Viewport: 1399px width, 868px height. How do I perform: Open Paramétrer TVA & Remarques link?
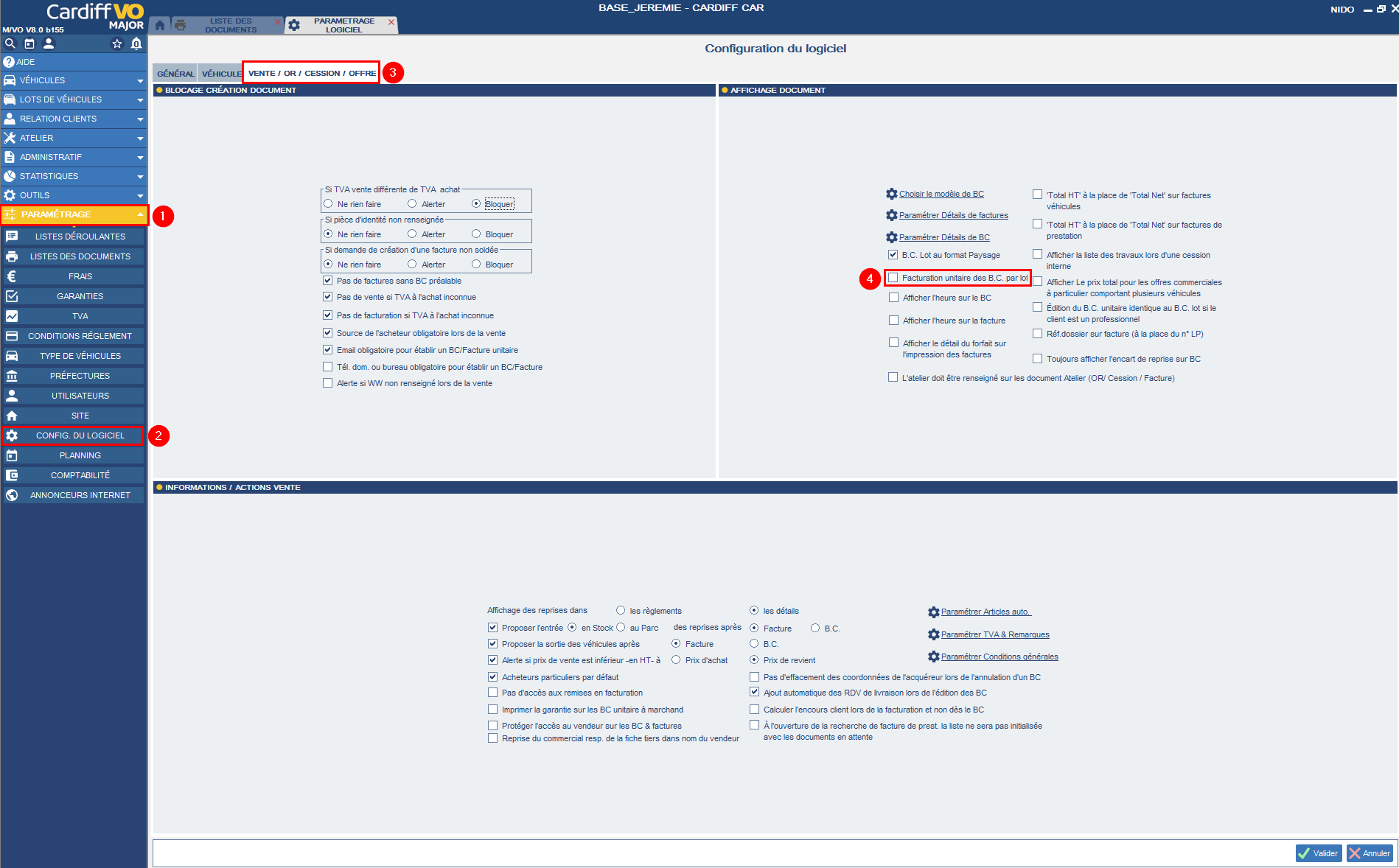pyautogui.click(x=995, y=634)
